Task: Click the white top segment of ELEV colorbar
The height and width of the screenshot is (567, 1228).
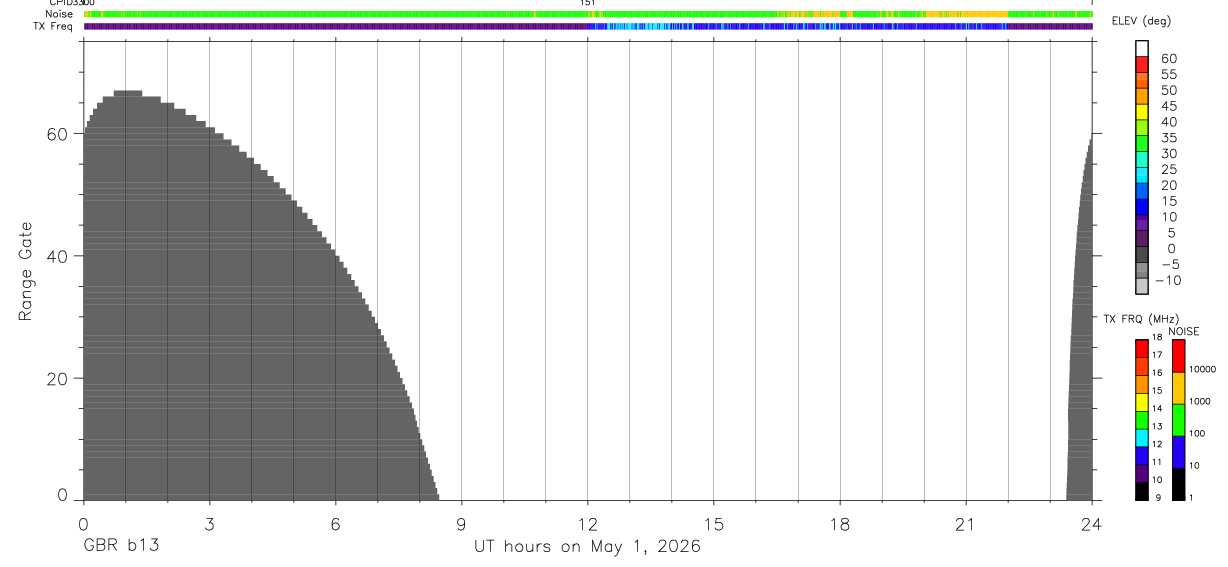Action: pos(1142,47)
